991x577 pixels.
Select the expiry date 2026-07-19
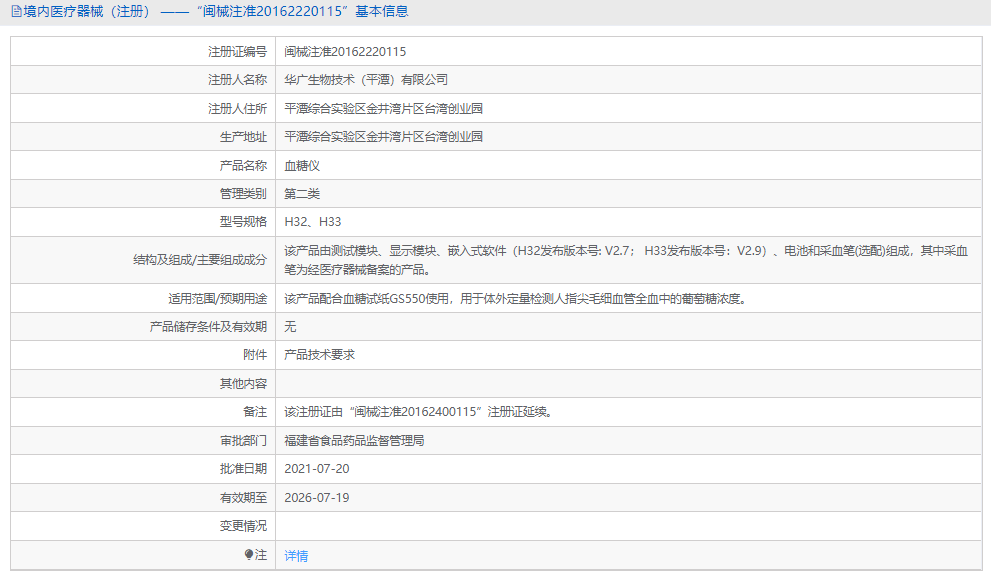(x=317, y=497)
